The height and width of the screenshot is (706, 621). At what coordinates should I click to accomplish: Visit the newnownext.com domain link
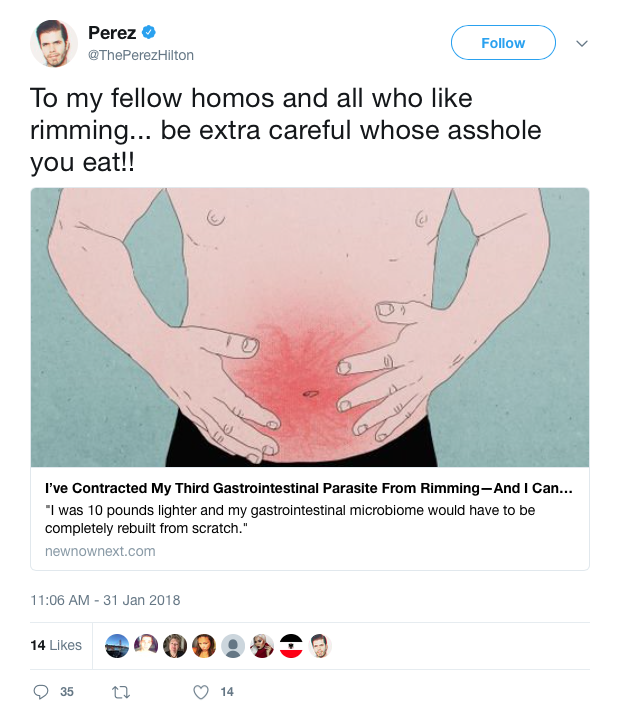[100, 551]
